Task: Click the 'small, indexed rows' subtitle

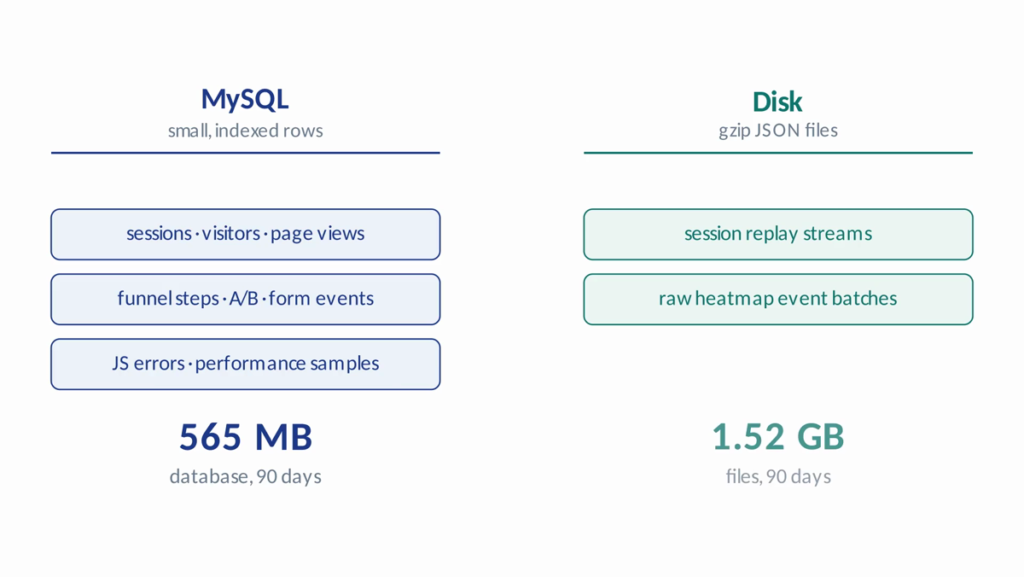Action: [245, 131]
